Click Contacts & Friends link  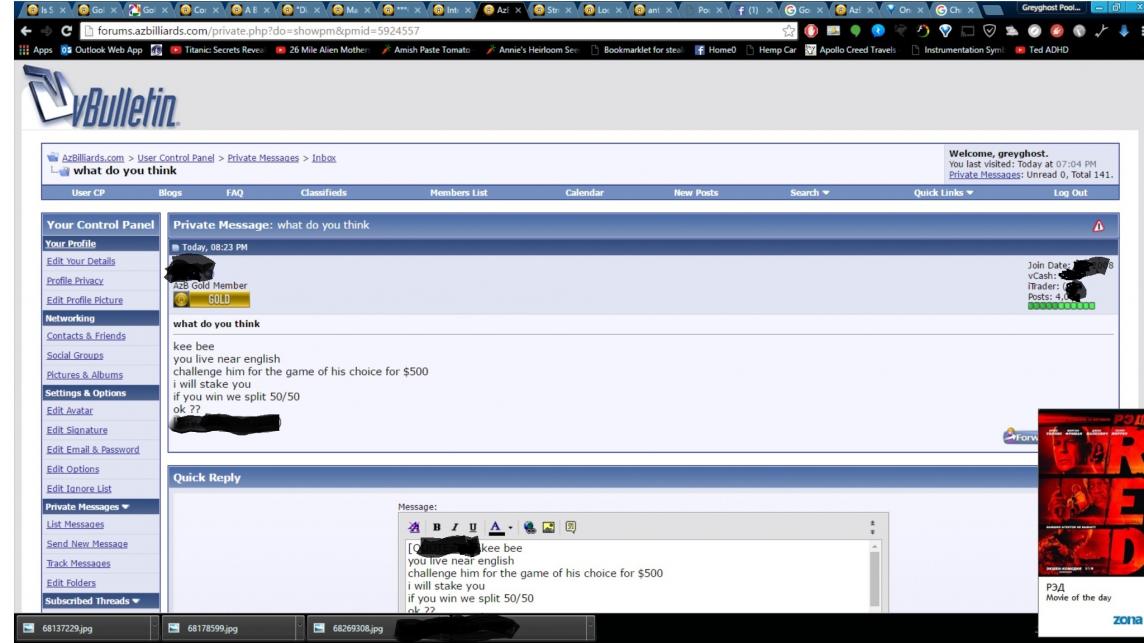coord(86,336)
